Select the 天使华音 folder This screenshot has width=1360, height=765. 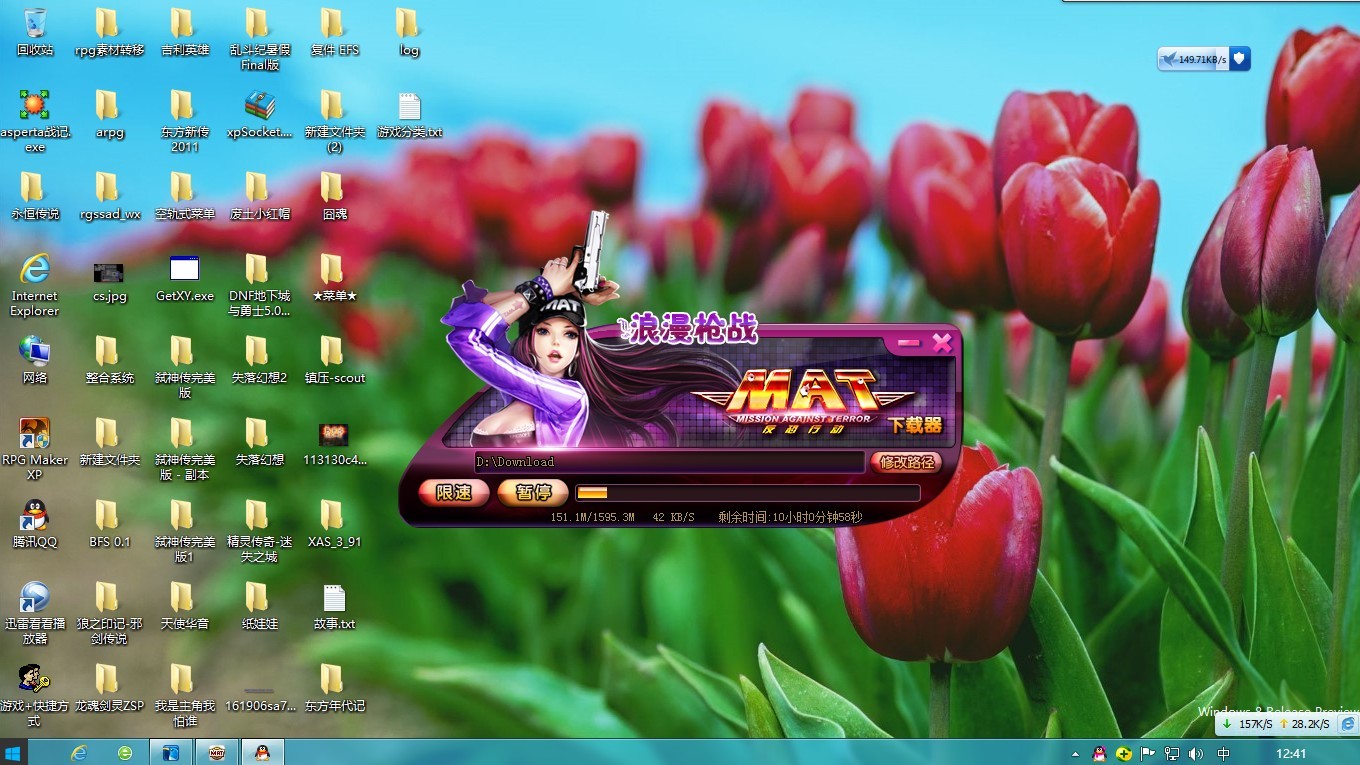[185, 606]
